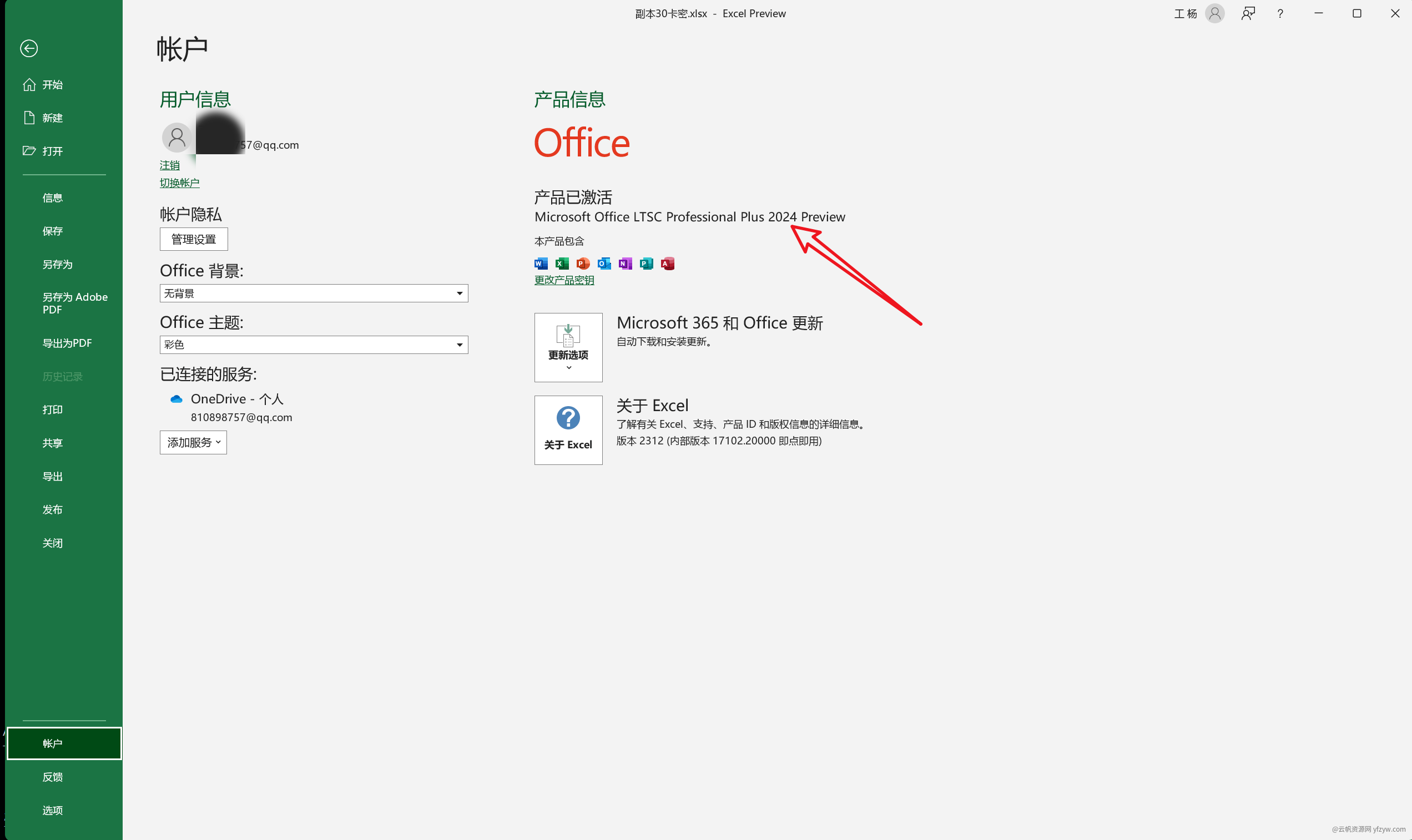This screenshot has height=840, width=1412.
Task: Click the OneDrive cloud icon
Action: coord(176,399)
